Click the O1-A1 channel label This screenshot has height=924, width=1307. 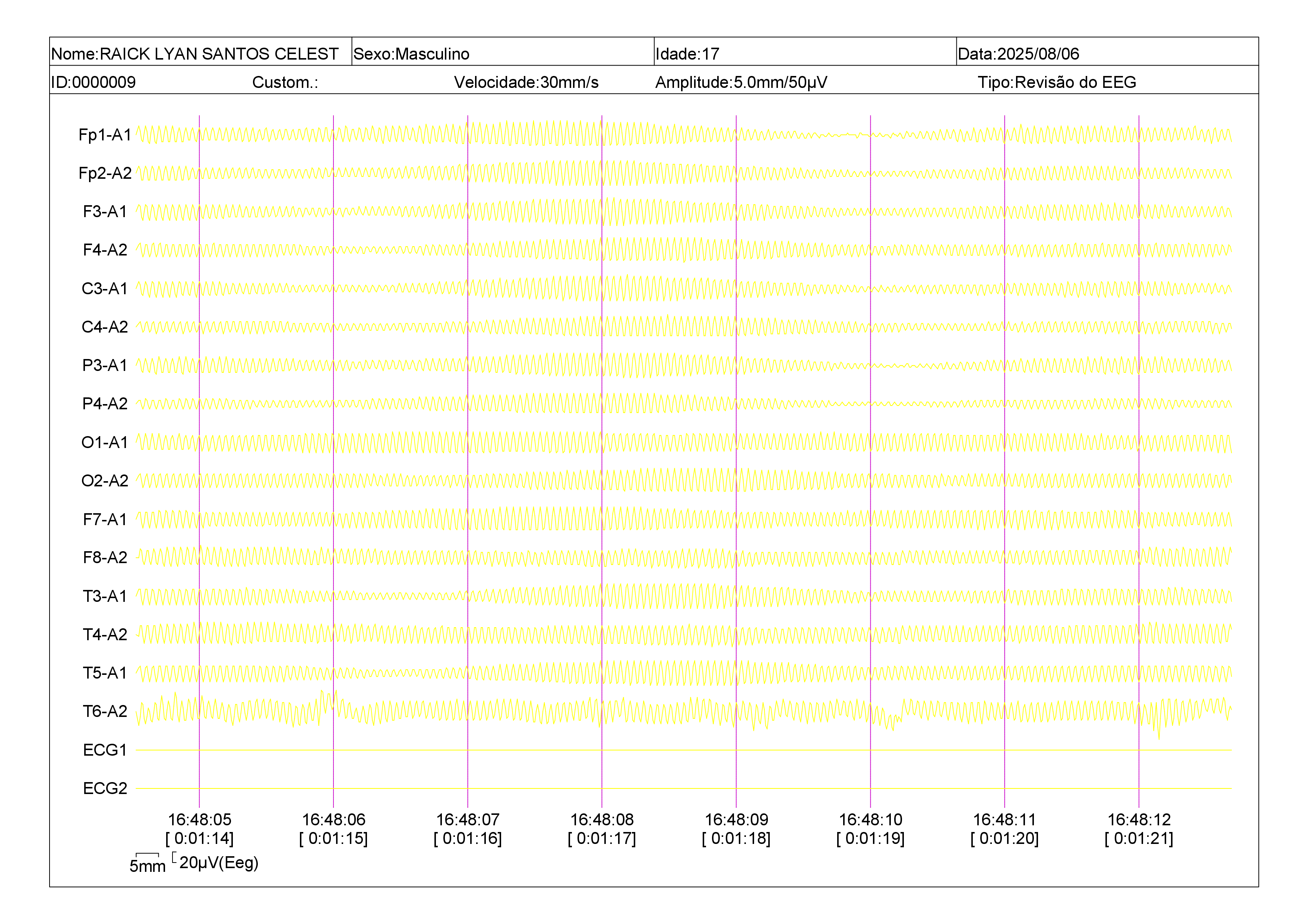(105, 442)
